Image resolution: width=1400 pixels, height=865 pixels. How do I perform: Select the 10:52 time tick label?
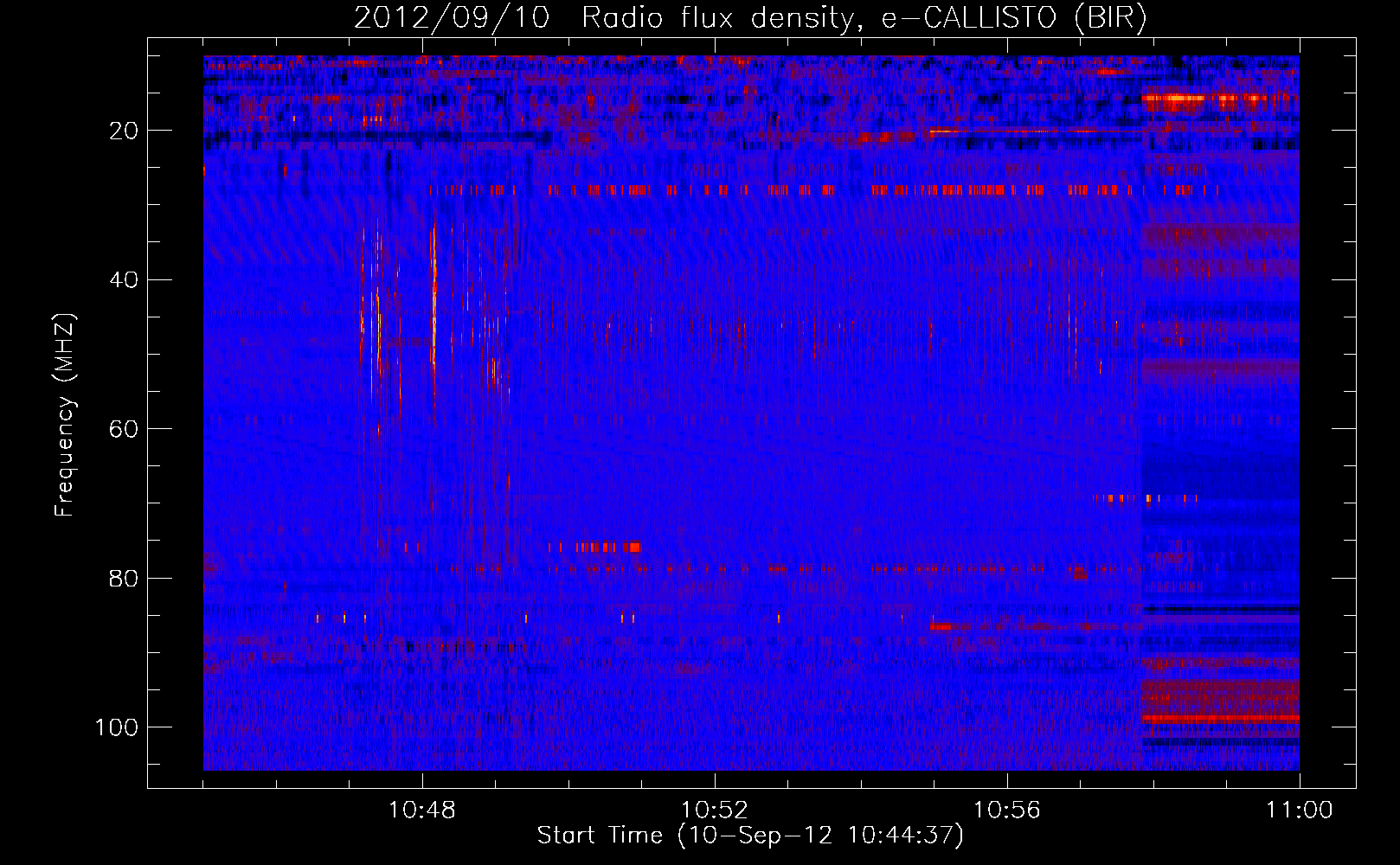pos(714,811)
